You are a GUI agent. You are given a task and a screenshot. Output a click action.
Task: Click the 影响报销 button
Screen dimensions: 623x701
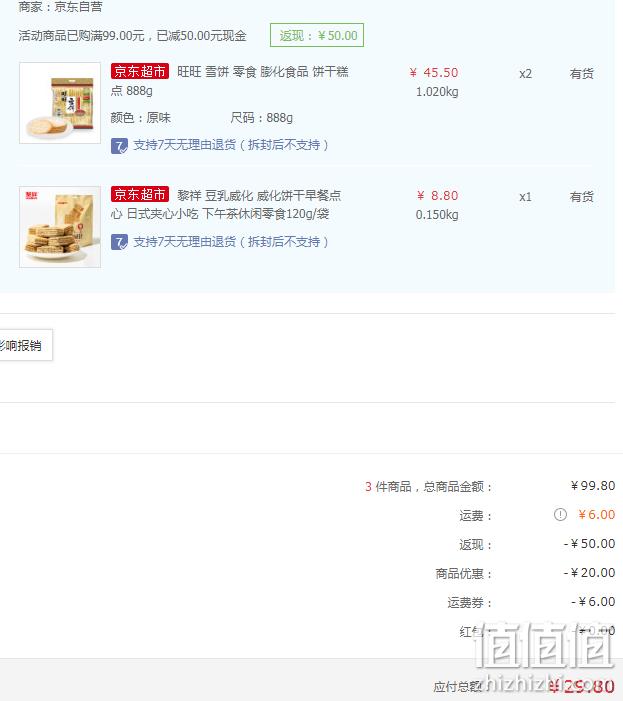26,345
